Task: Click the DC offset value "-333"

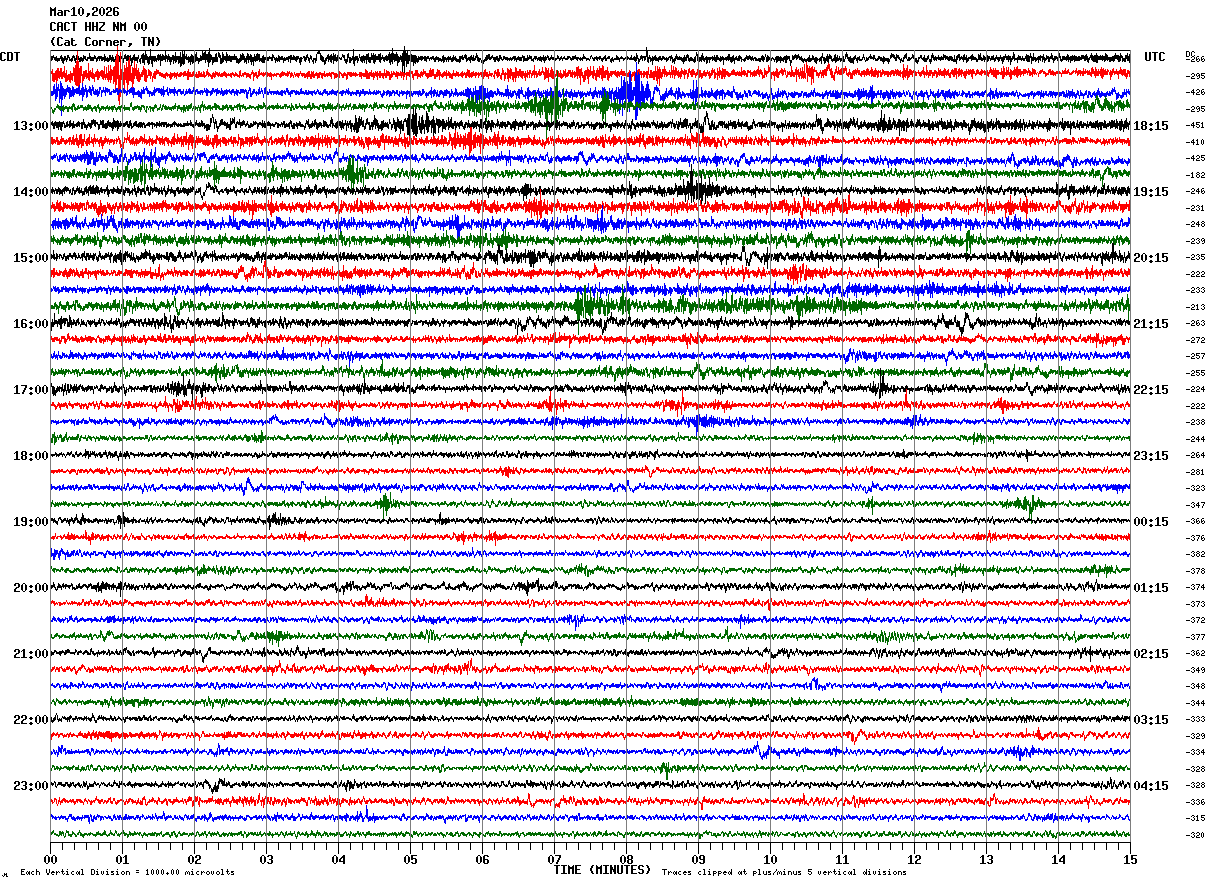Action: tap(1195, 720)
